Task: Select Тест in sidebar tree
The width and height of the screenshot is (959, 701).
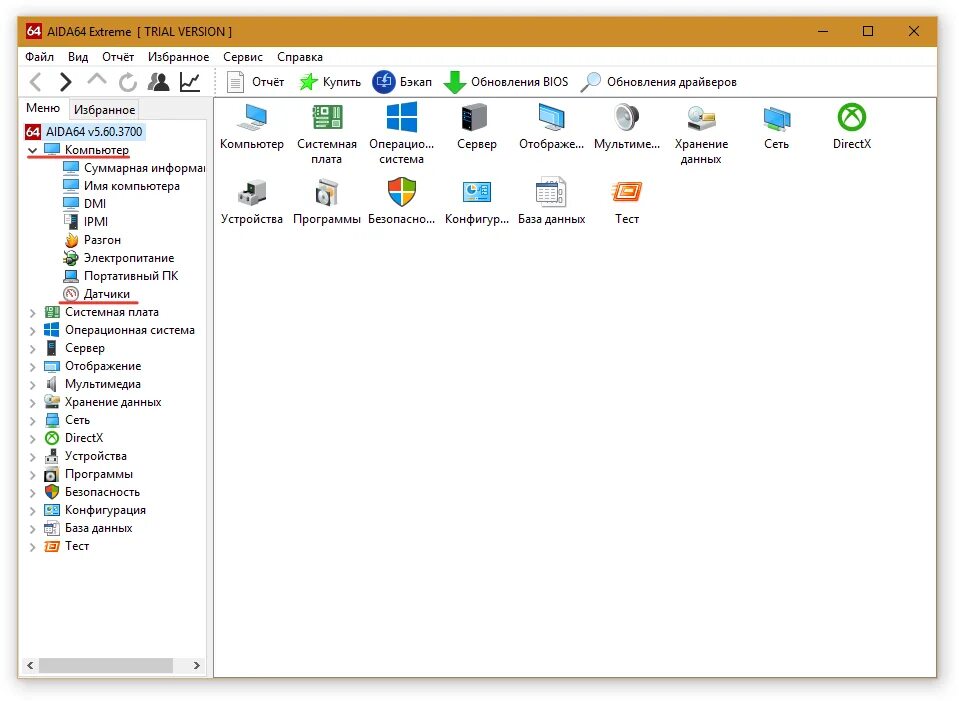Action: pos(67,546)
